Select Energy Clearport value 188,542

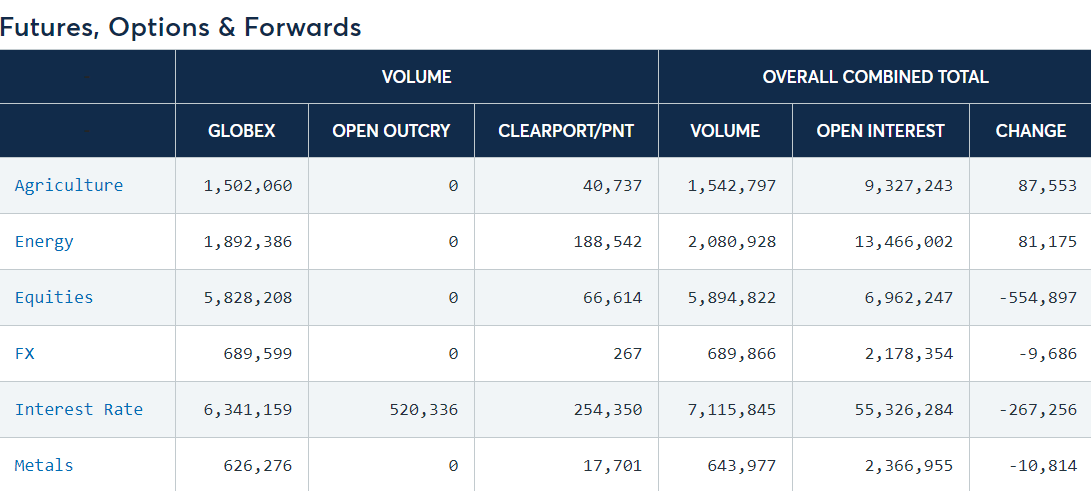tap(608, 242)
